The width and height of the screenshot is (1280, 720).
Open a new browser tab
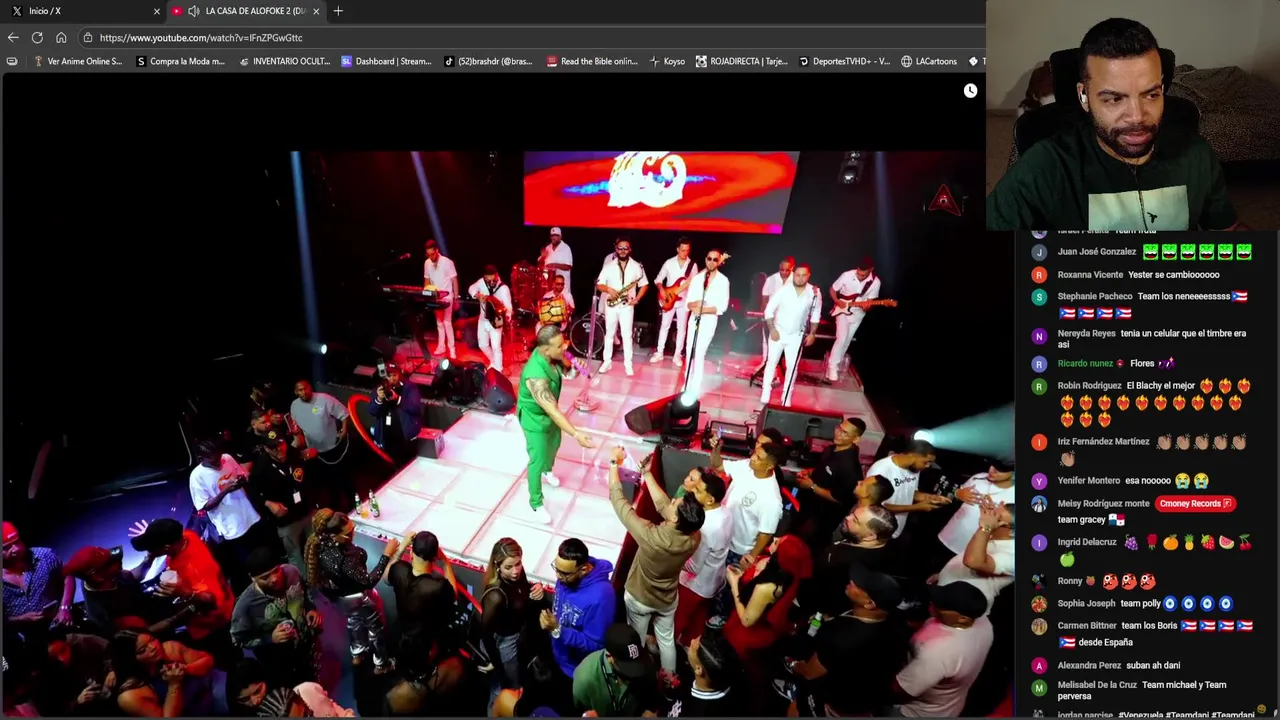click(338, 11)
